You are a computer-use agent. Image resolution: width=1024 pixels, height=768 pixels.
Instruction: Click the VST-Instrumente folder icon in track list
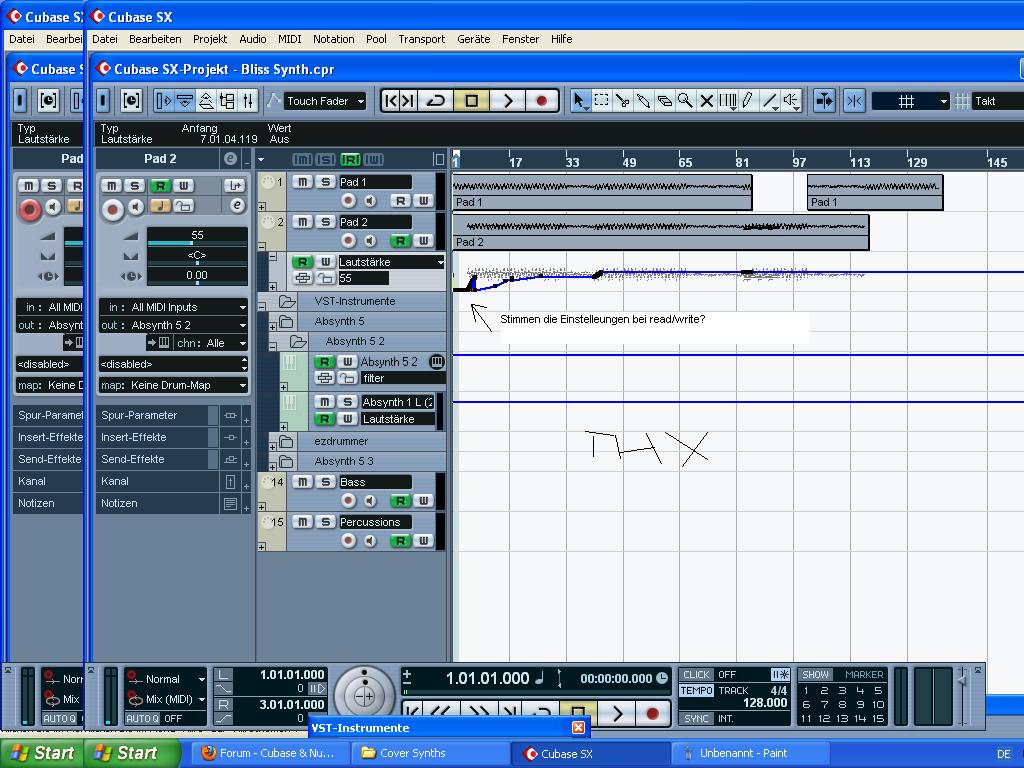(287, 301)
